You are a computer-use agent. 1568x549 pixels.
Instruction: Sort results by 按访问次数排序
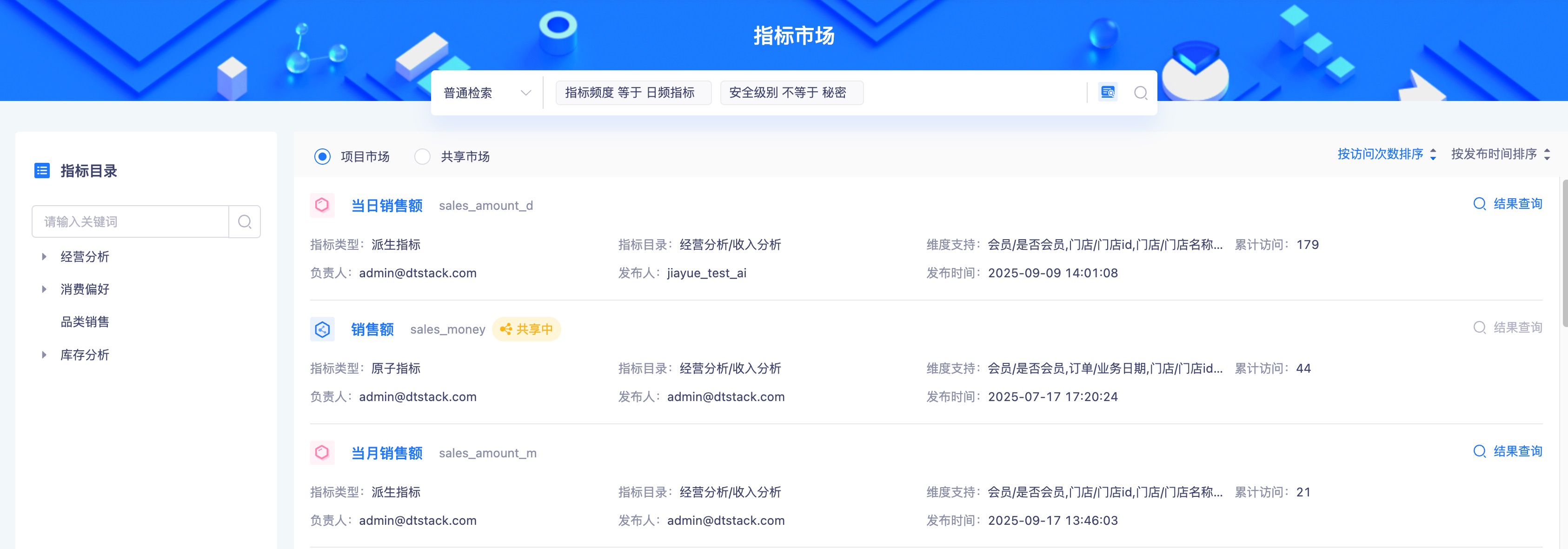[1386, 154]
